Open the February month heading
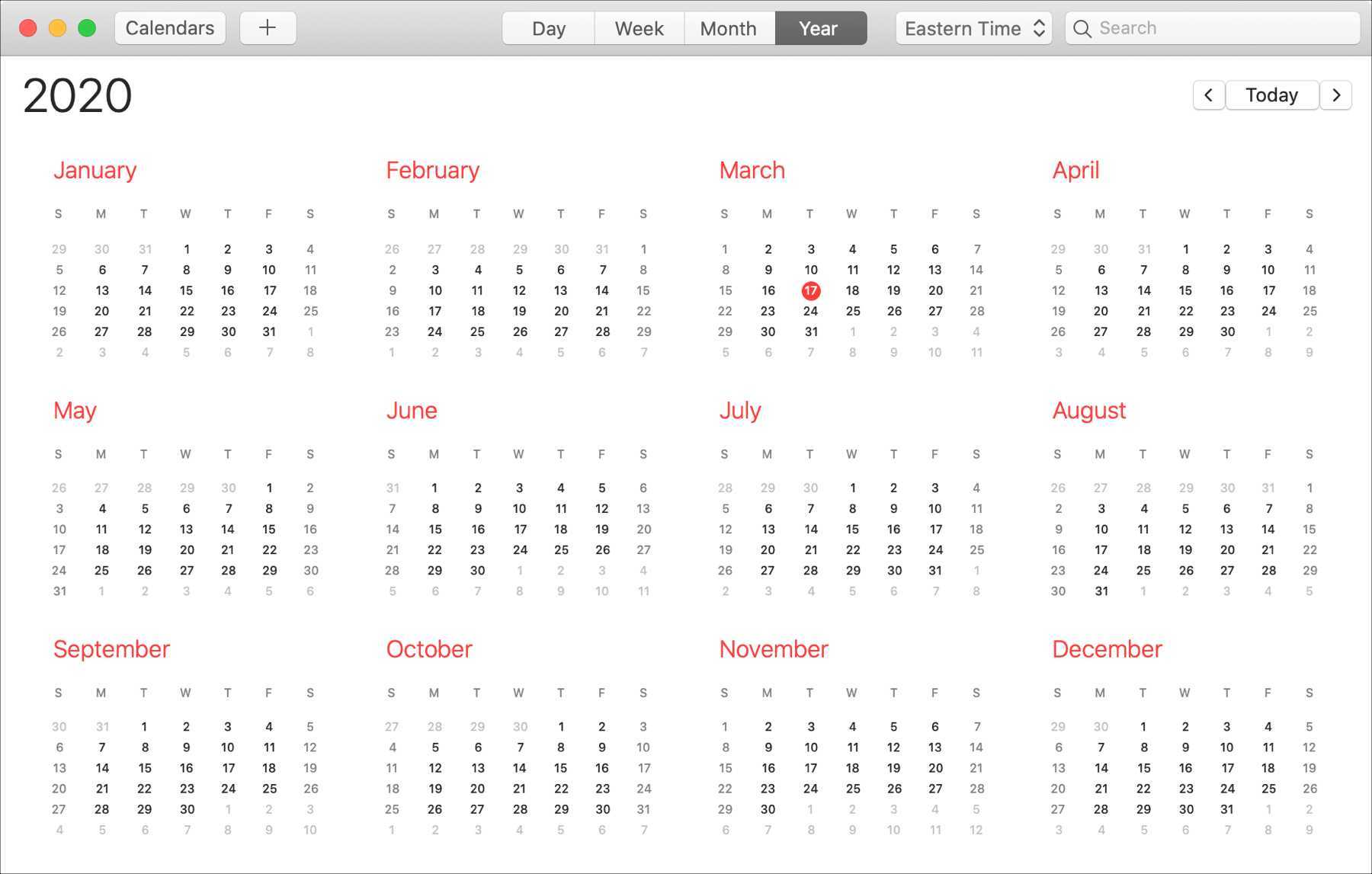This screenshot has width=1372, height=874. [x=432, y=170]
